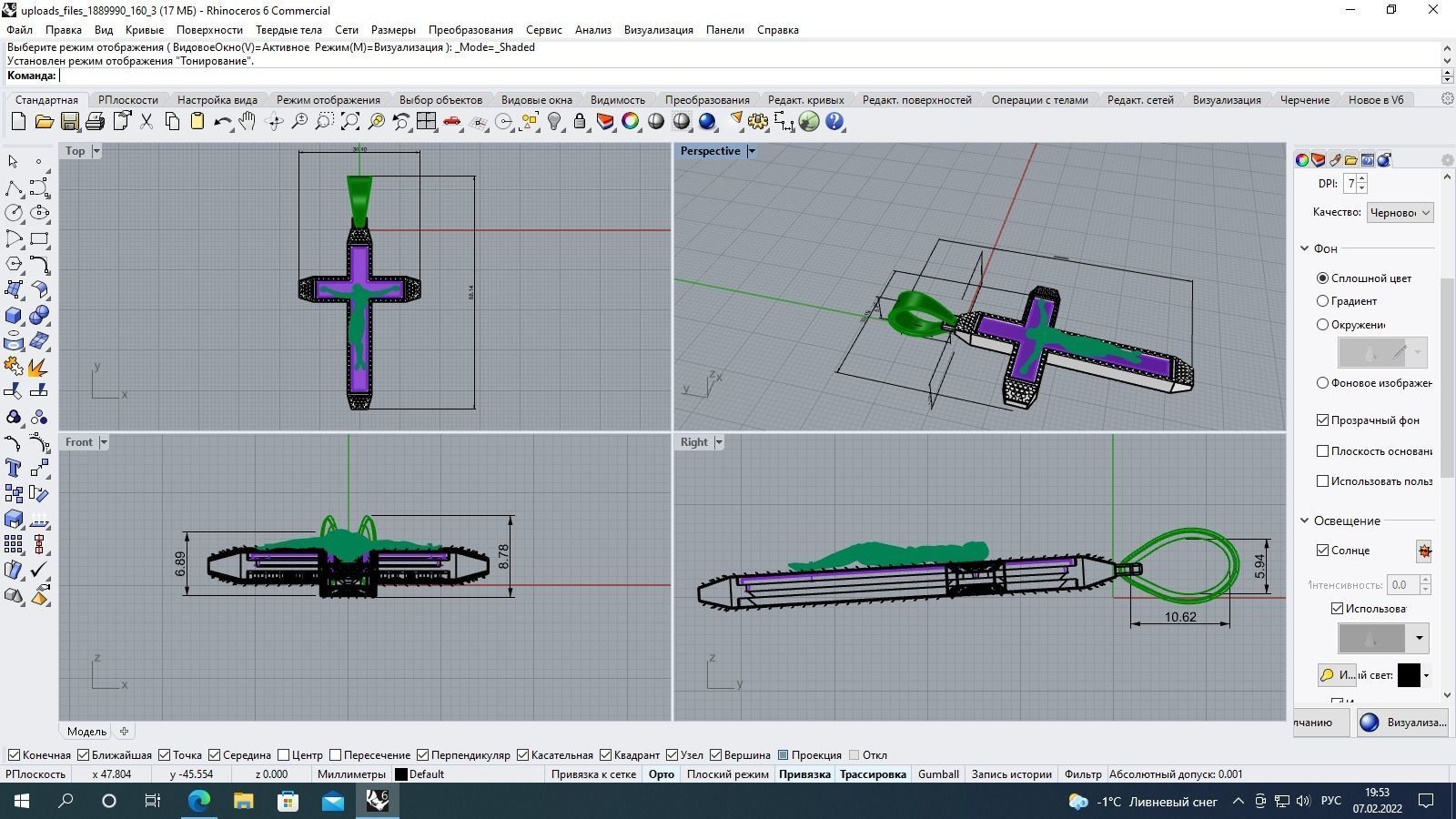Select the Сплошной цвет radio button

click(1323, 278)
